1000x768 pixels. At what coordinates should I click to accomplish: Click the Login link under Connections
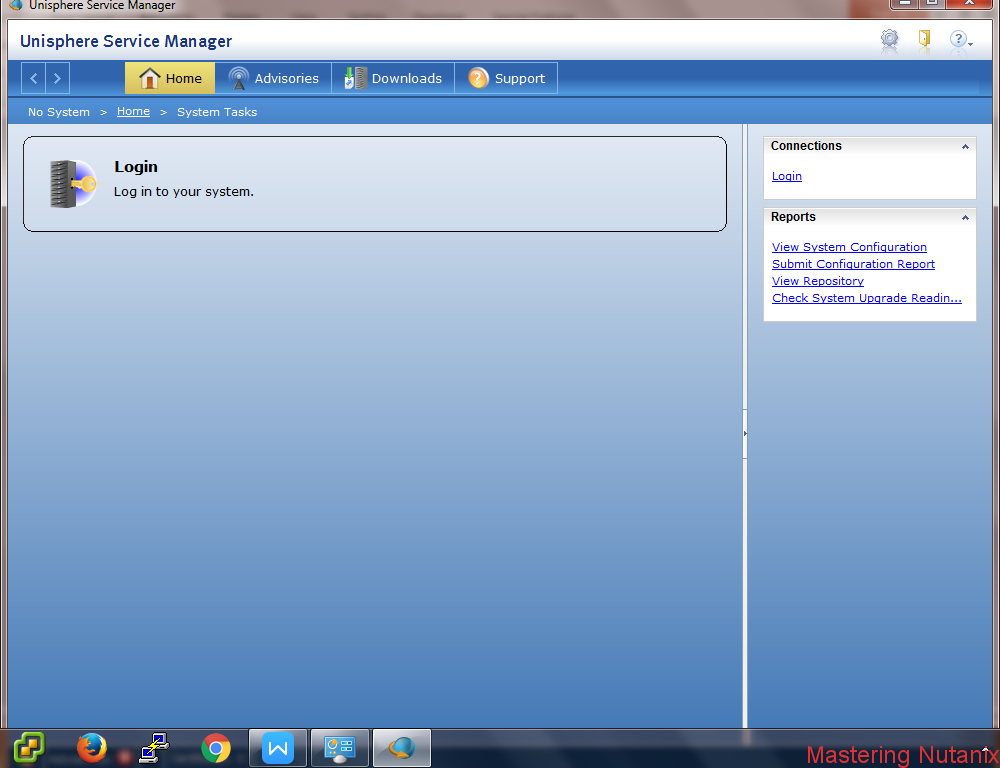coord(787,176)
